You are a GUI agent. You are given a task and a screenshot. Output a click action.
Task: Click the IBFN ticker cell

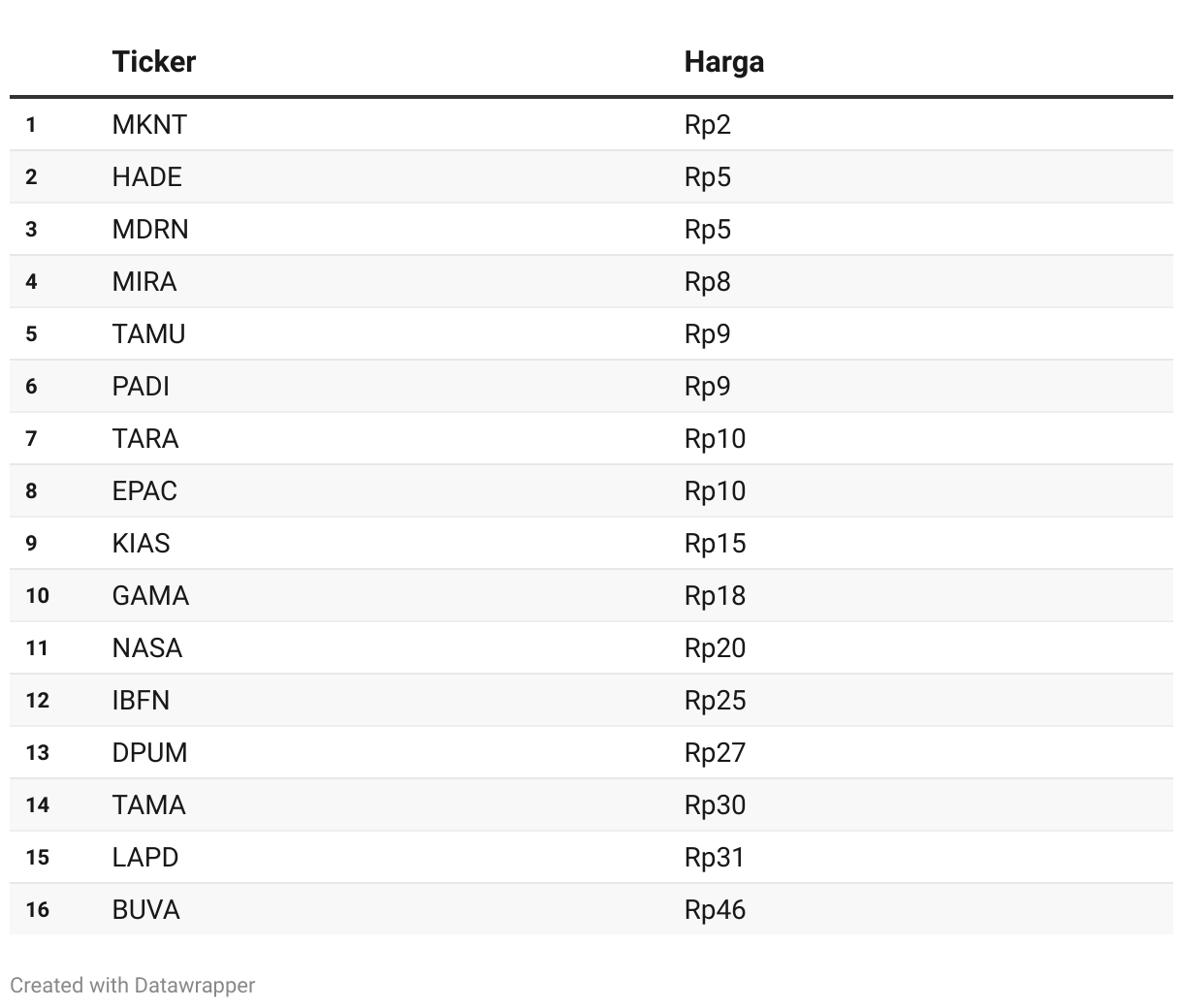(141, 701)
